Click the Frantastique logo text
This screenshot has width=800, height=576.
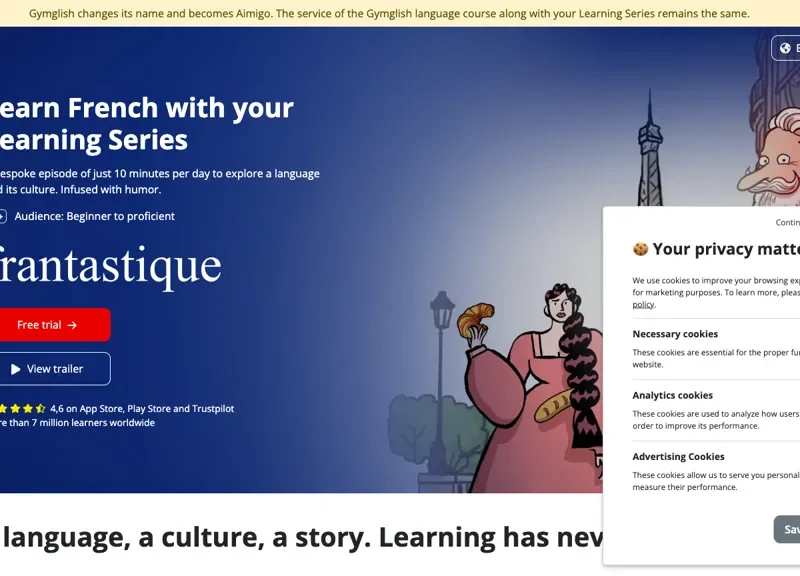point(108,266)
